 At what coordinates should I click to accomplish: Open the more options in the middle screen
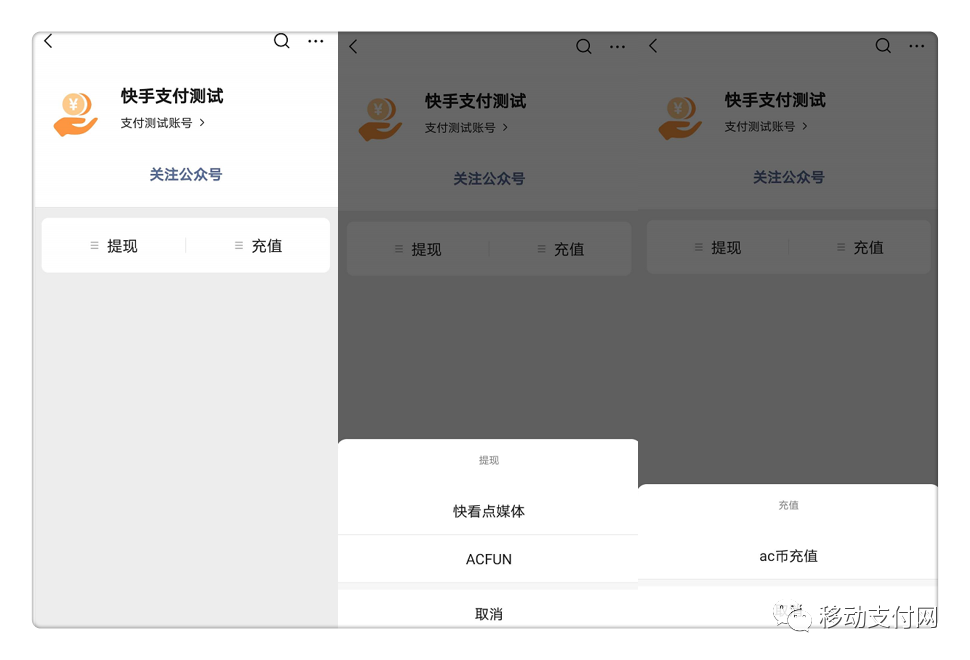[617, 47]
